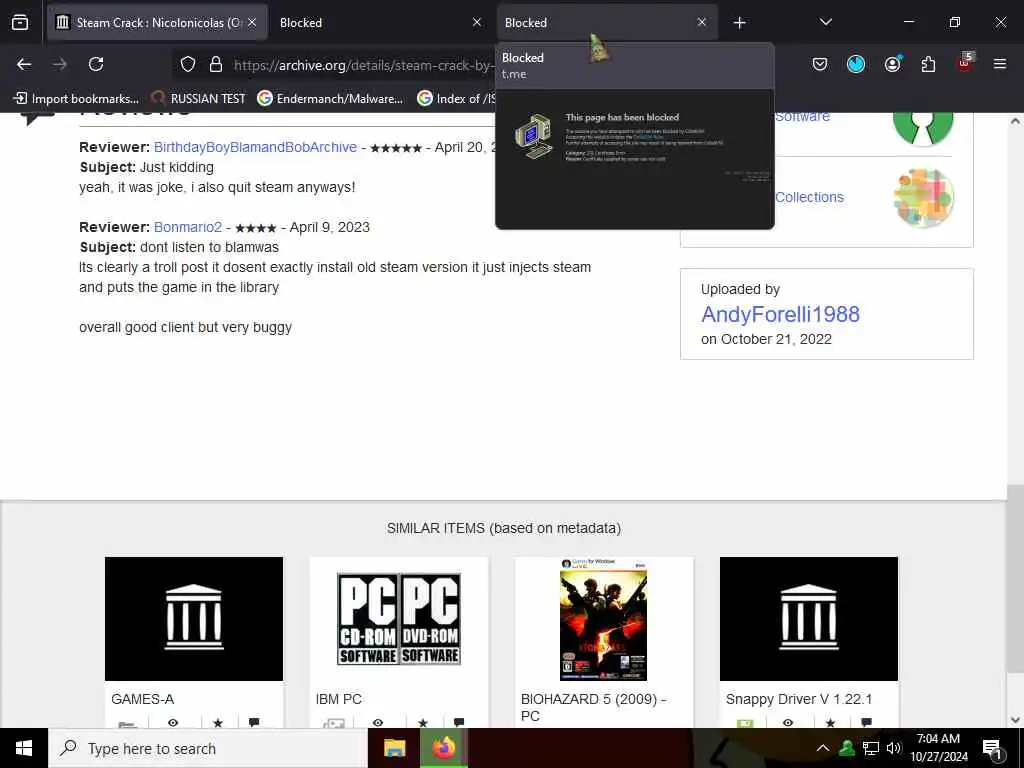The height and width of the screenshot is (768, 1024).
Task: Click the reviews bubble under Snappy Driver
Action: (867, 722)
